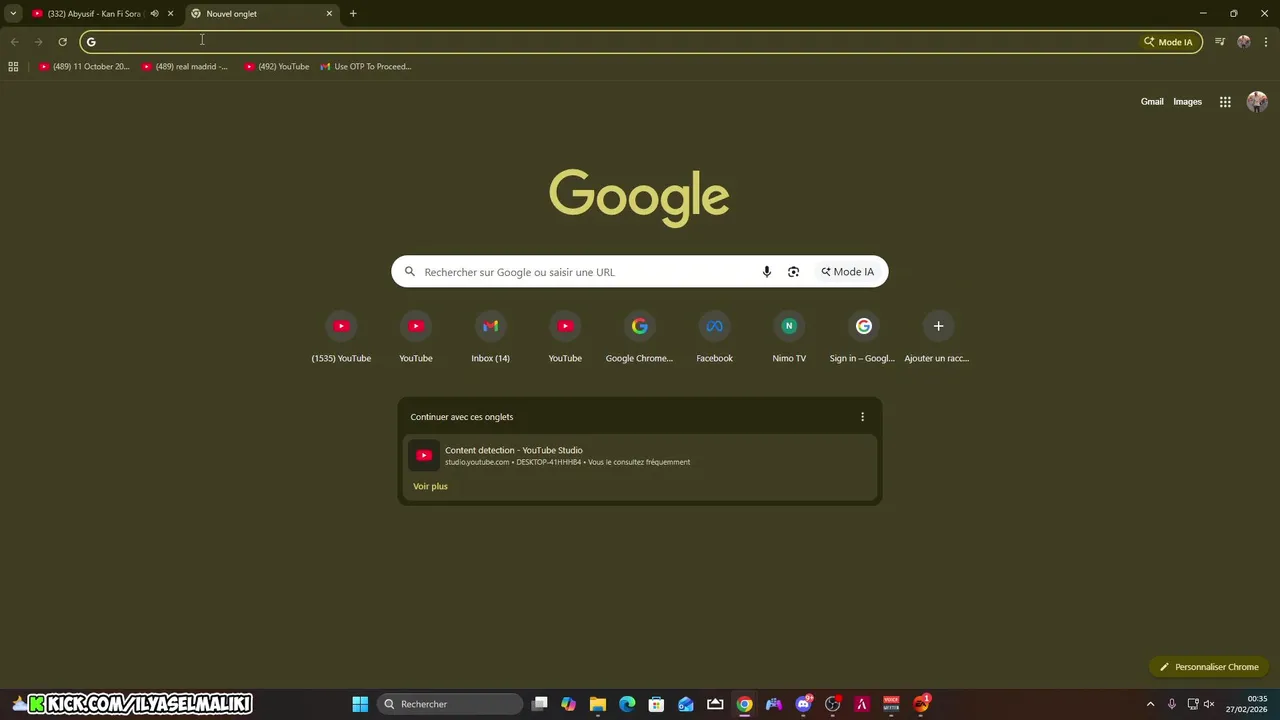The image size is (1280, 720).
Task: Open a new tab with plus button
Action: pos(353,14)
